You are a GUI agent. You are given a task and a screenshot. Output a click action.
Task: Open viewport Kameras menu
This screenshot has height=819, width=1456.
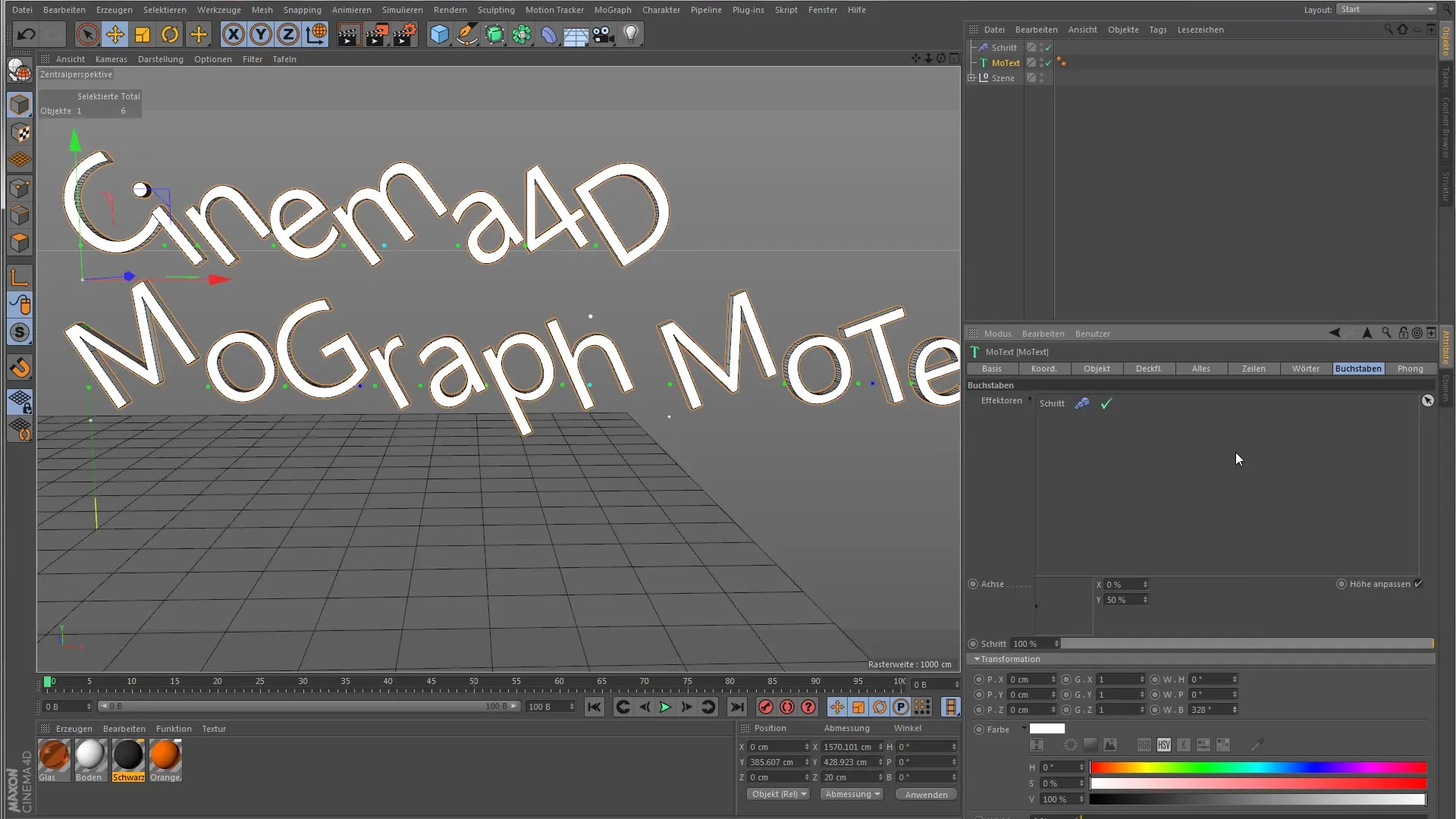[111, 59]
